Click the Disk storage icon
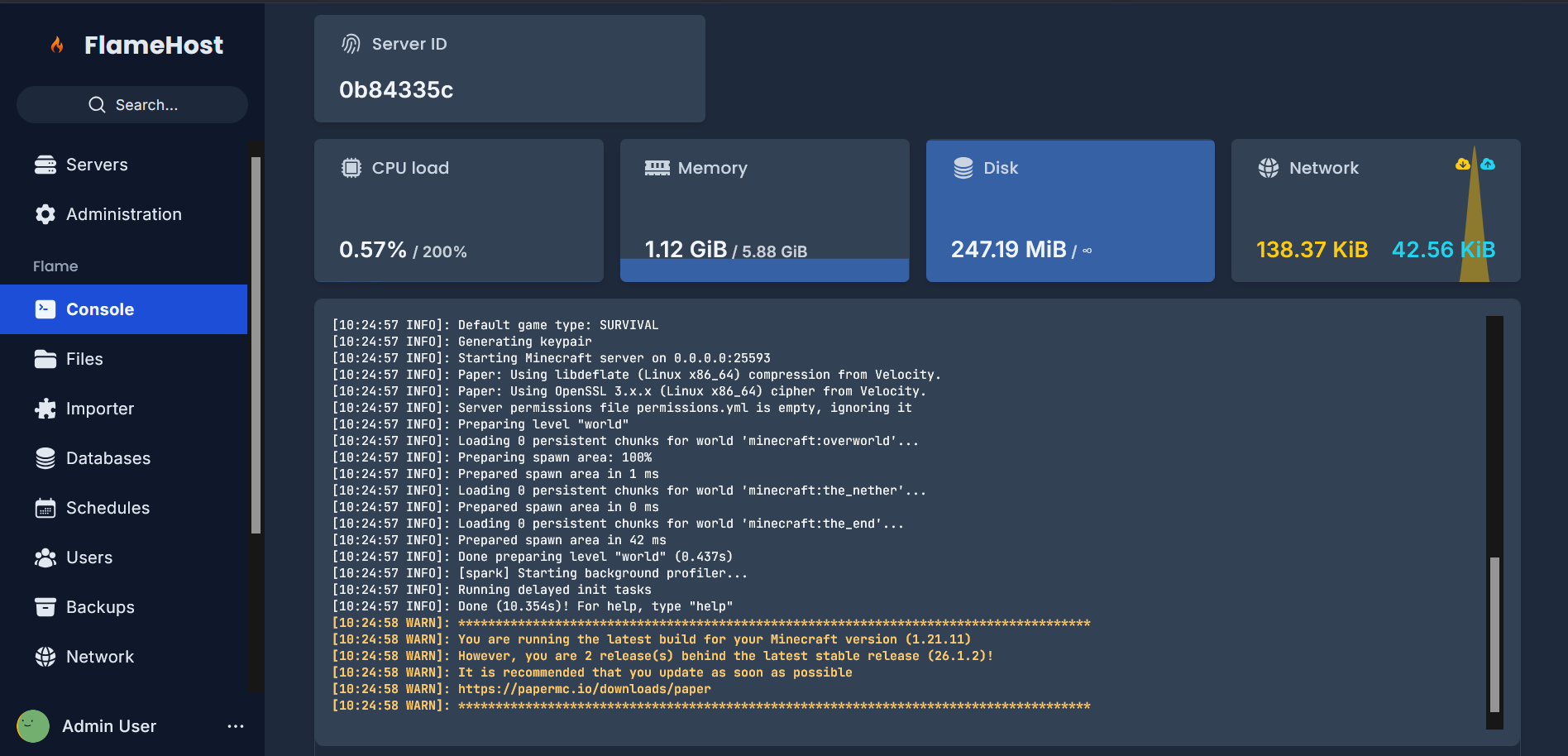Image resolution: width=1568 pixels, height=756 pixels. [963, 168]
